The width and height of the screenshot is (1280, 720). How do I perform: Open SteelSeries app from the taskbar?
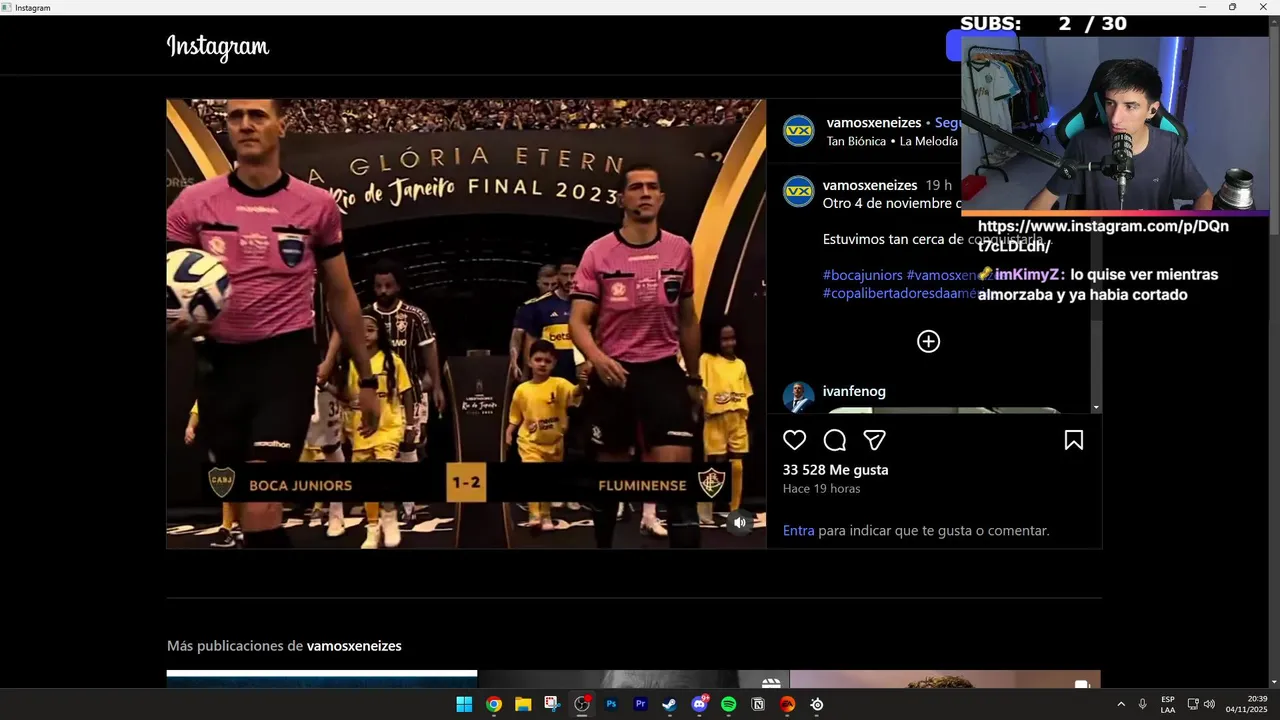(x=817, y=704)
